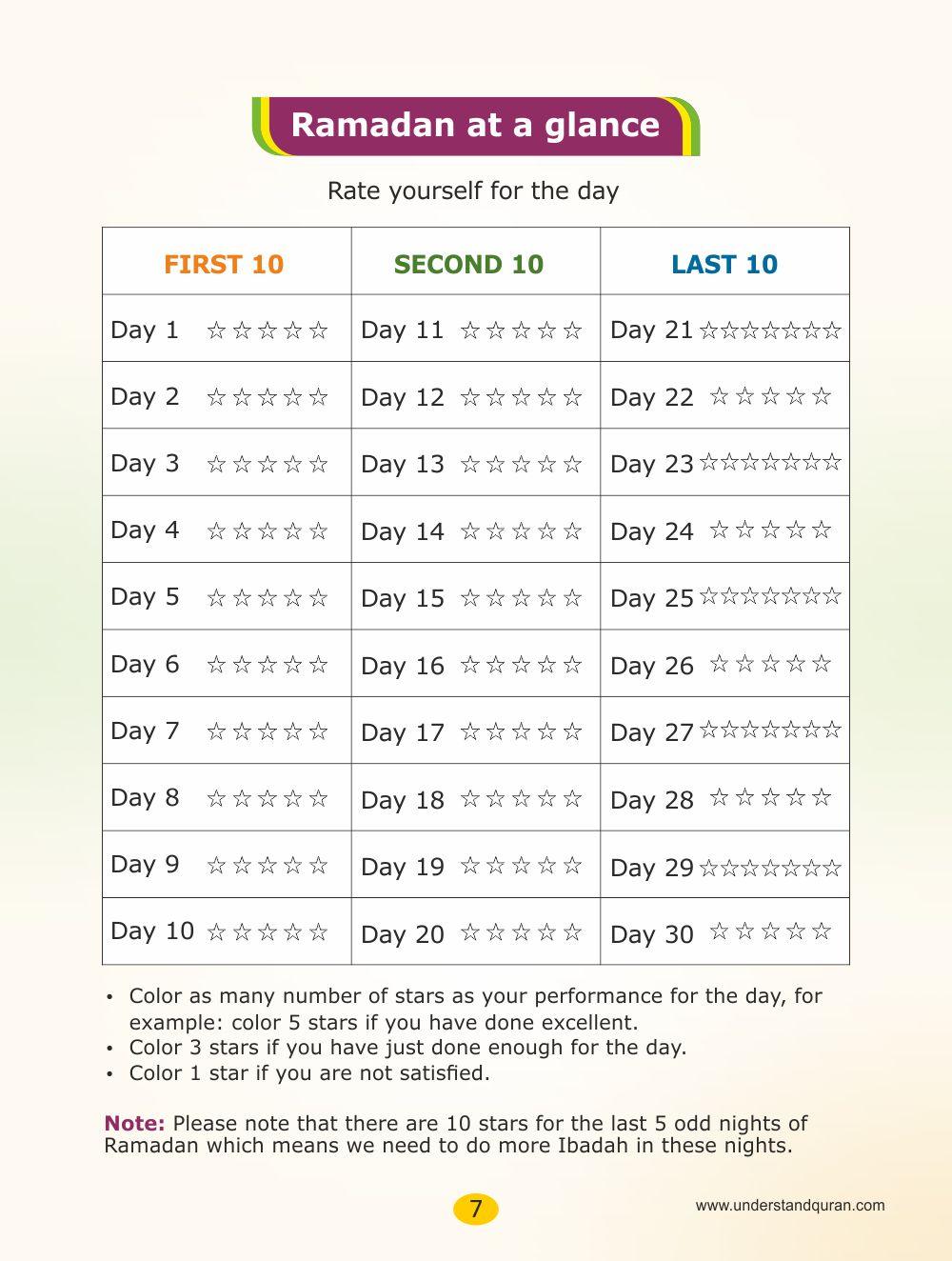Viewport: 952px width, 1261px height.
Task: Click the last star for Day 10
Action: coord(319,932)
